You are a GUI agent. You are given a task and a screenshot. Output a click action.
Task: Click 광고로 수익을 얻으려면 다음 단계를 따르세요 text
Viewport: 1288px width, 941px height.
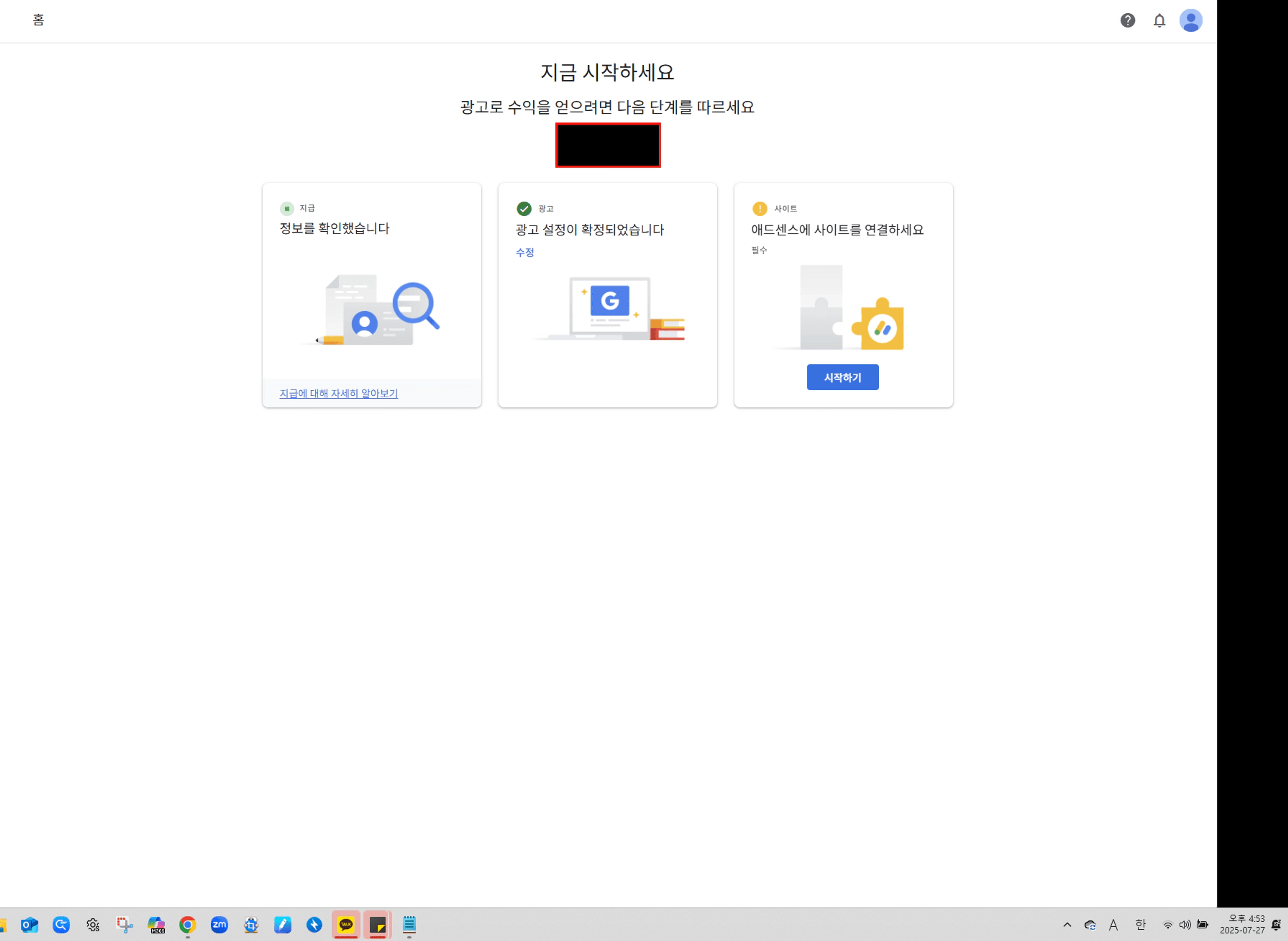[x=607, y=107]
